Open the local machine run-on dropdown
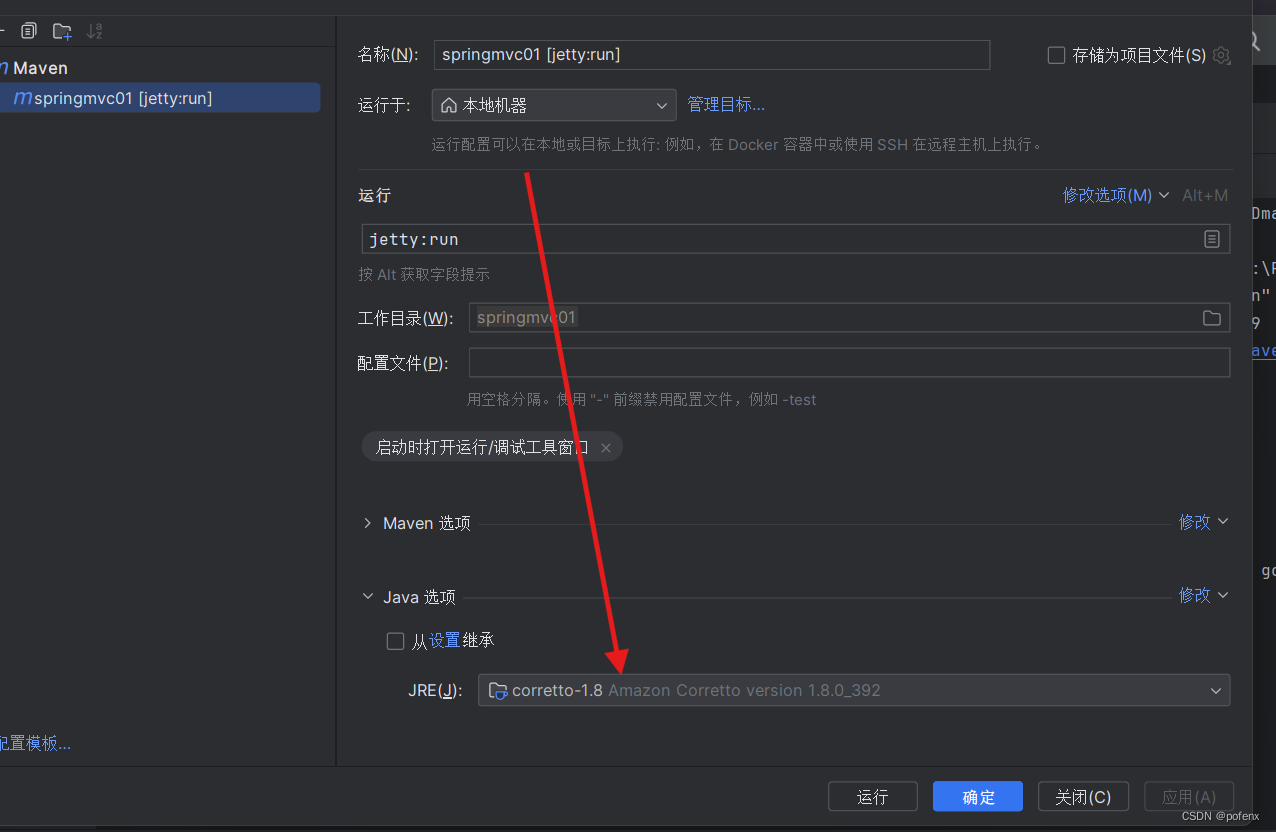Viewport: 1276px width, 832px height. point(554,105)
